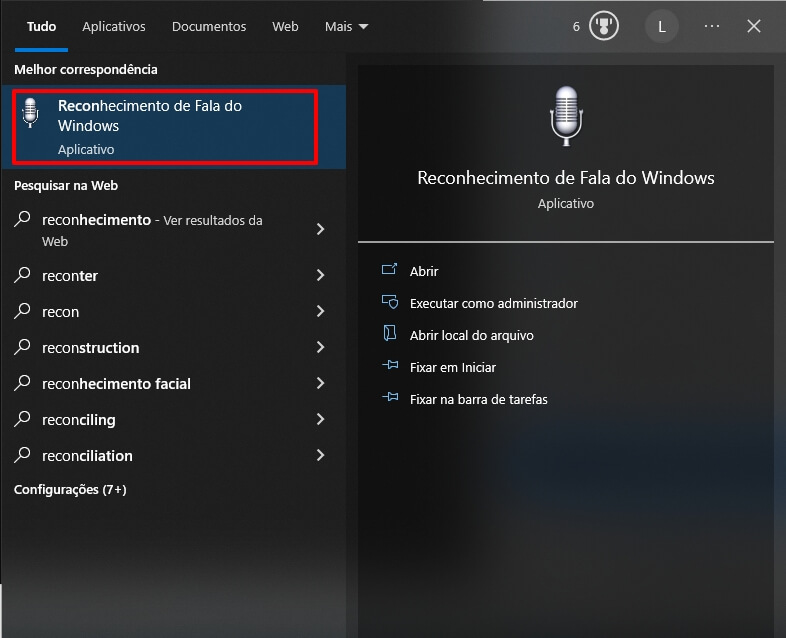
Task: Select web suggestion reconciling
Action: pyautogui.click(x=173, y=419)
